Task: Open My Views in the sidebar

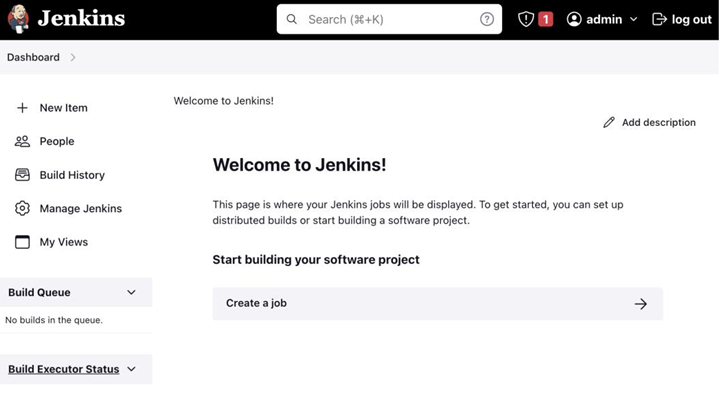Action: click(64, 242)
